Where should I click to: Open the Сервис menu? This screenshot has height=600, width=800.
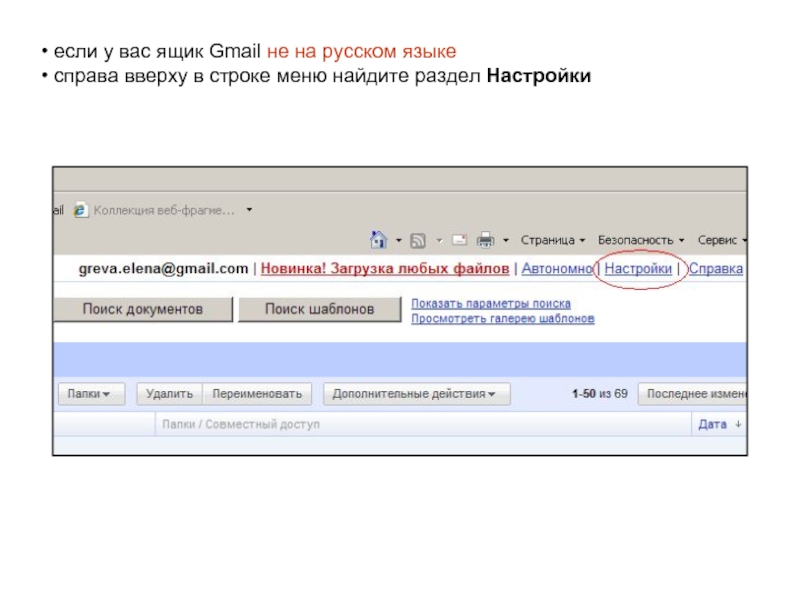[x=720, y=240]
